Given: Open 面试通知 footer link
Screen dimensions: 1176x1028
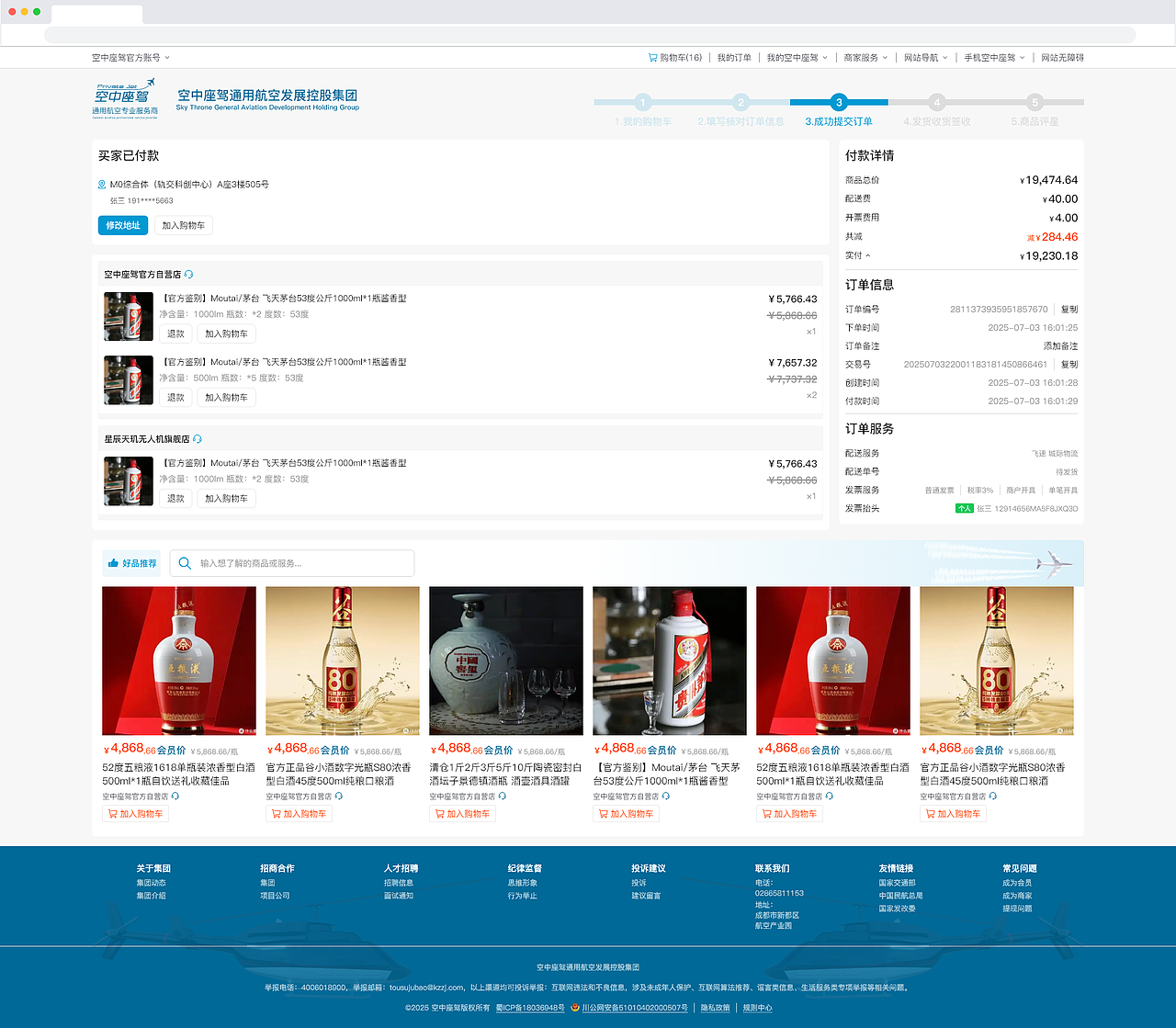Looking at the screenshot, I should pos(399,896).
